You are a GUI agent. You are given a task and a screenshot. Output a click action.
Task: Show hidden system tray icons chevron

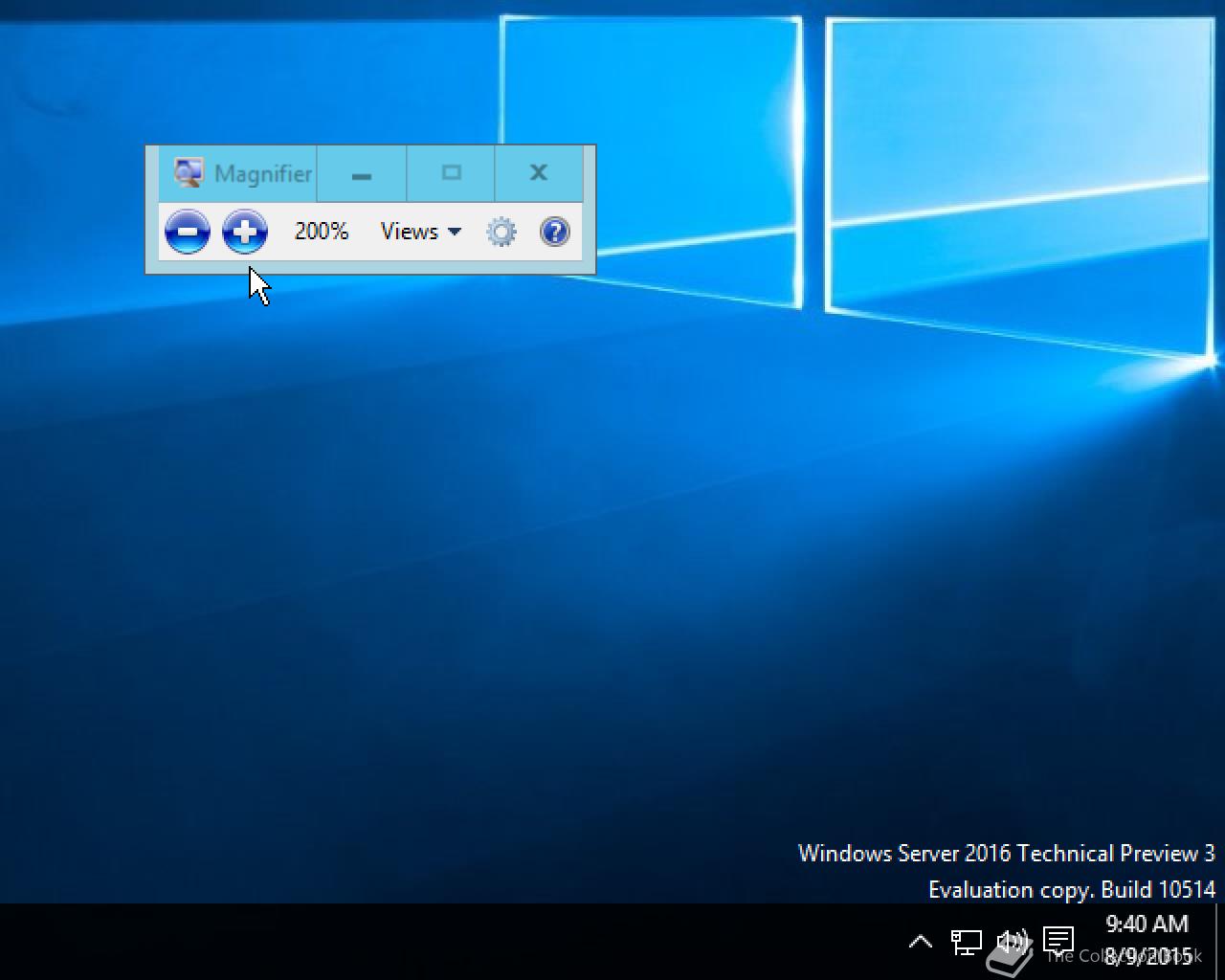pyautogui.click(x=920, y=942)
